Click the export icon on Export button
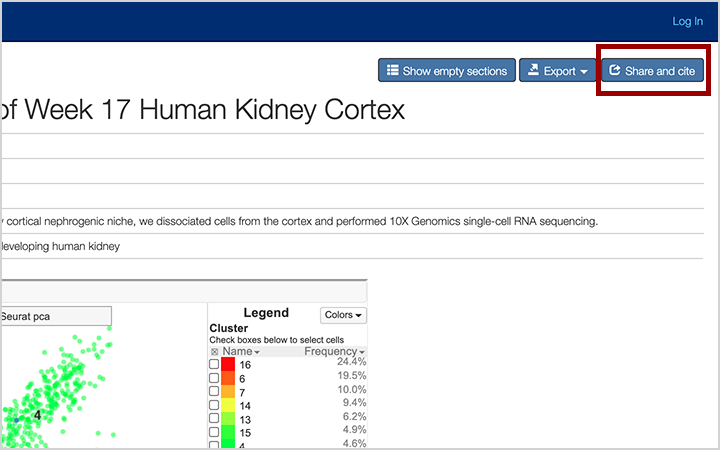The height and width of the screenshot is (450, 720). [533, 70]
